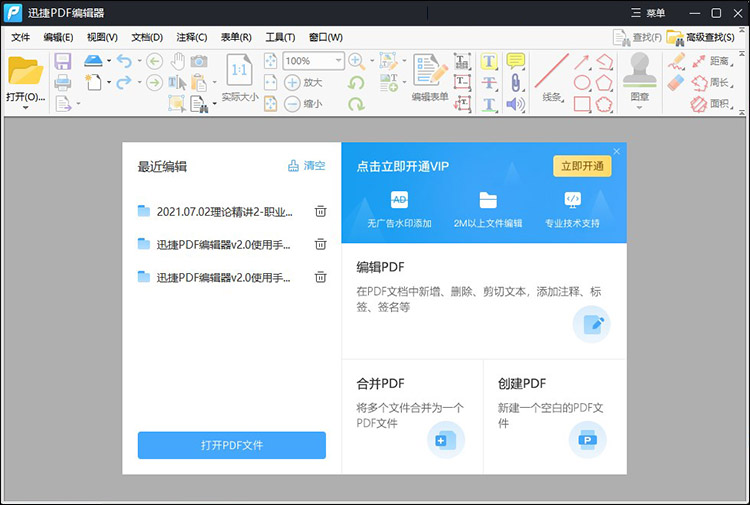750x505 pixels.
Task: Click the 高级查找(S) advanced search button
Action: (701, 37)
